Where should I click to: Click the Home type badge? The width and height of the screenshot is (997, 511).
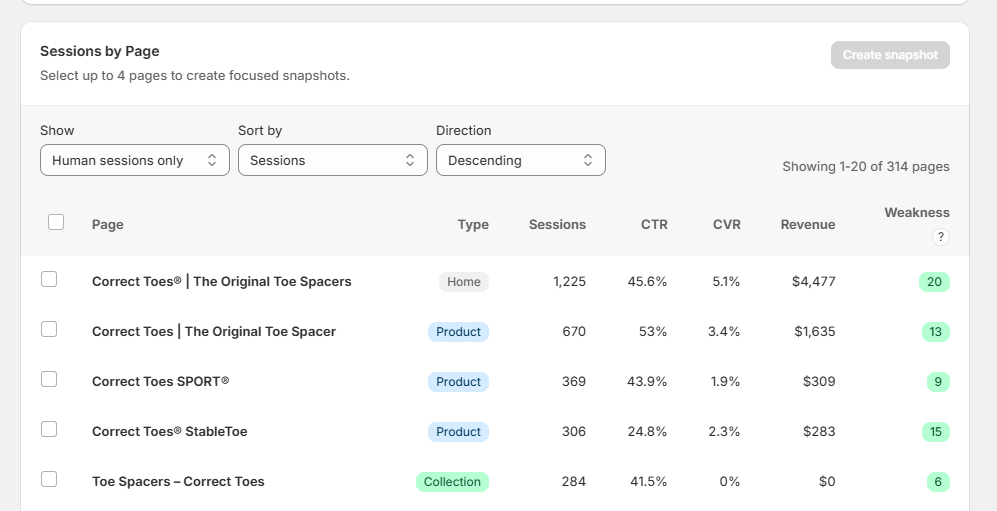pyautogui.click(x=464, y=282)
